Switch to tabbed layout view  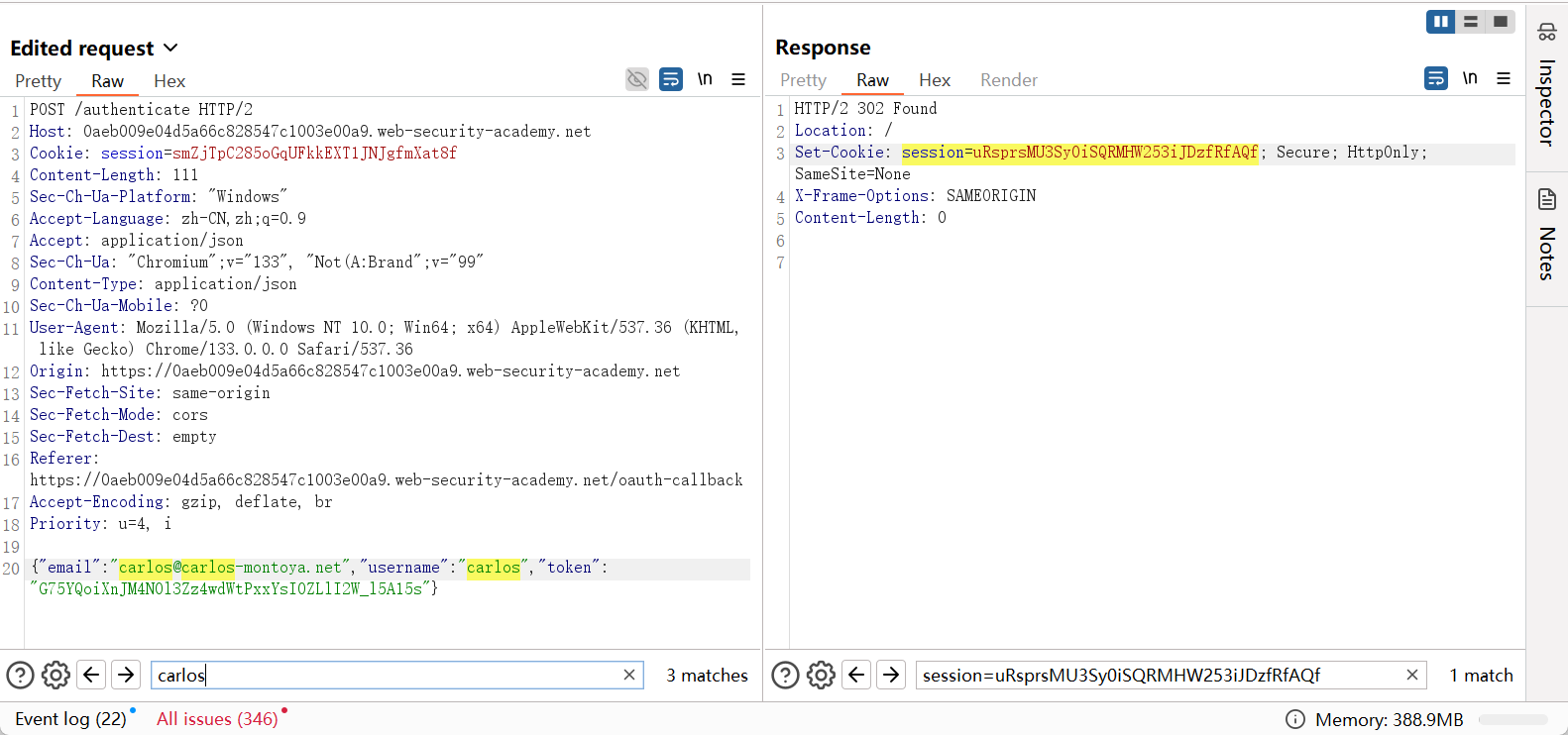pos(1501,22)
